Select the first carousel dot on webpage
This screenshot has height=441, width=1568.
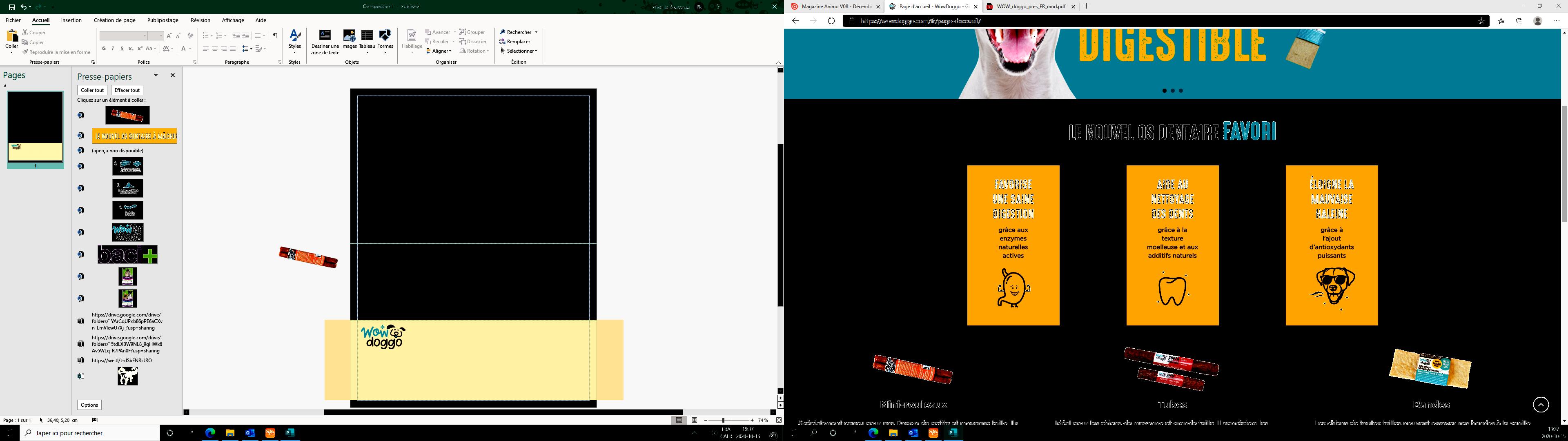(1165, 91)
